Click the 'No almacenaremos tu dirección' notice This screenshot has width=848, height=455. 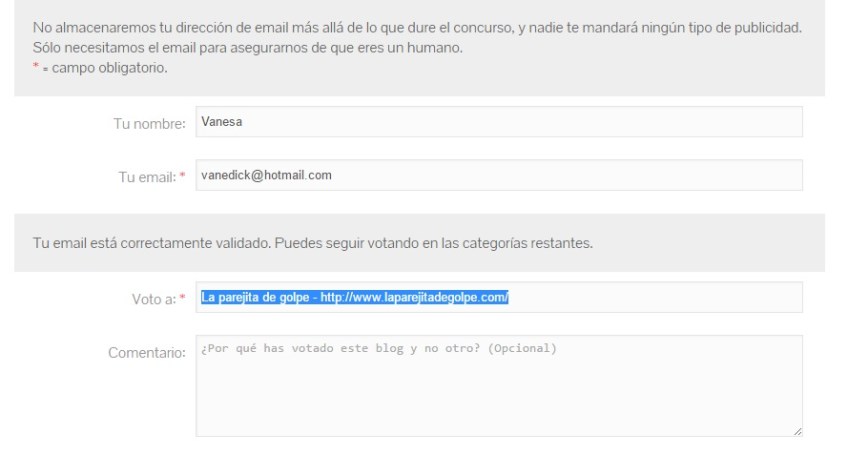417,28
